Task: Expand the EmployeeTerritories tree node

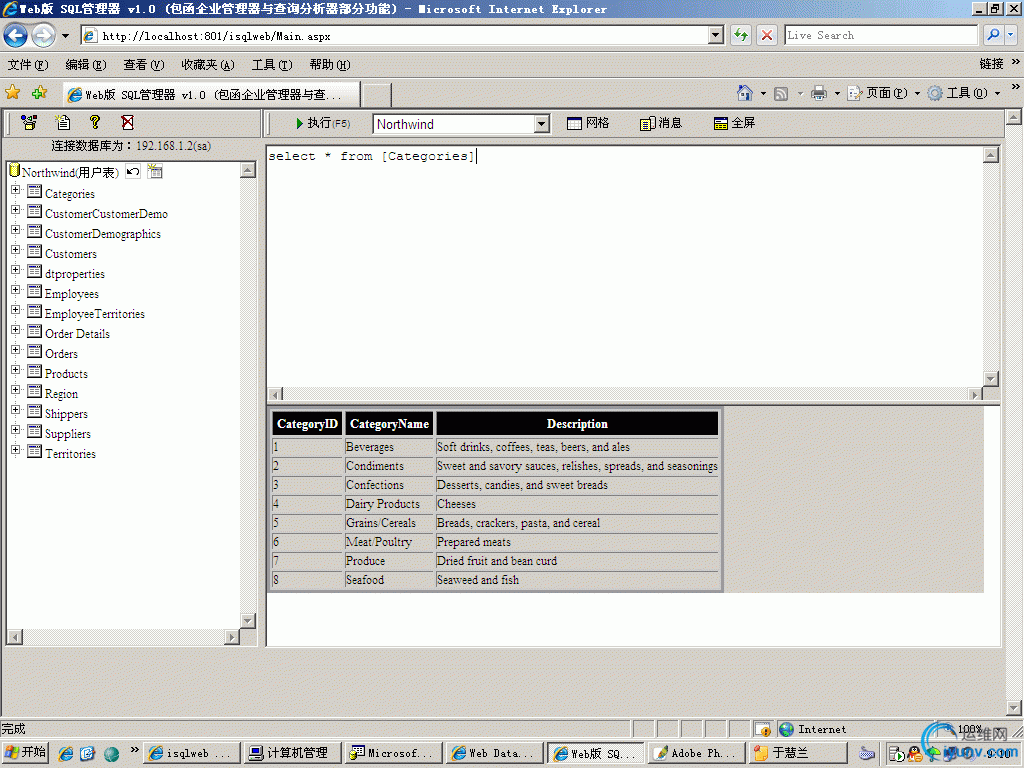Action: pyautogui.click(x=16, y=310)
